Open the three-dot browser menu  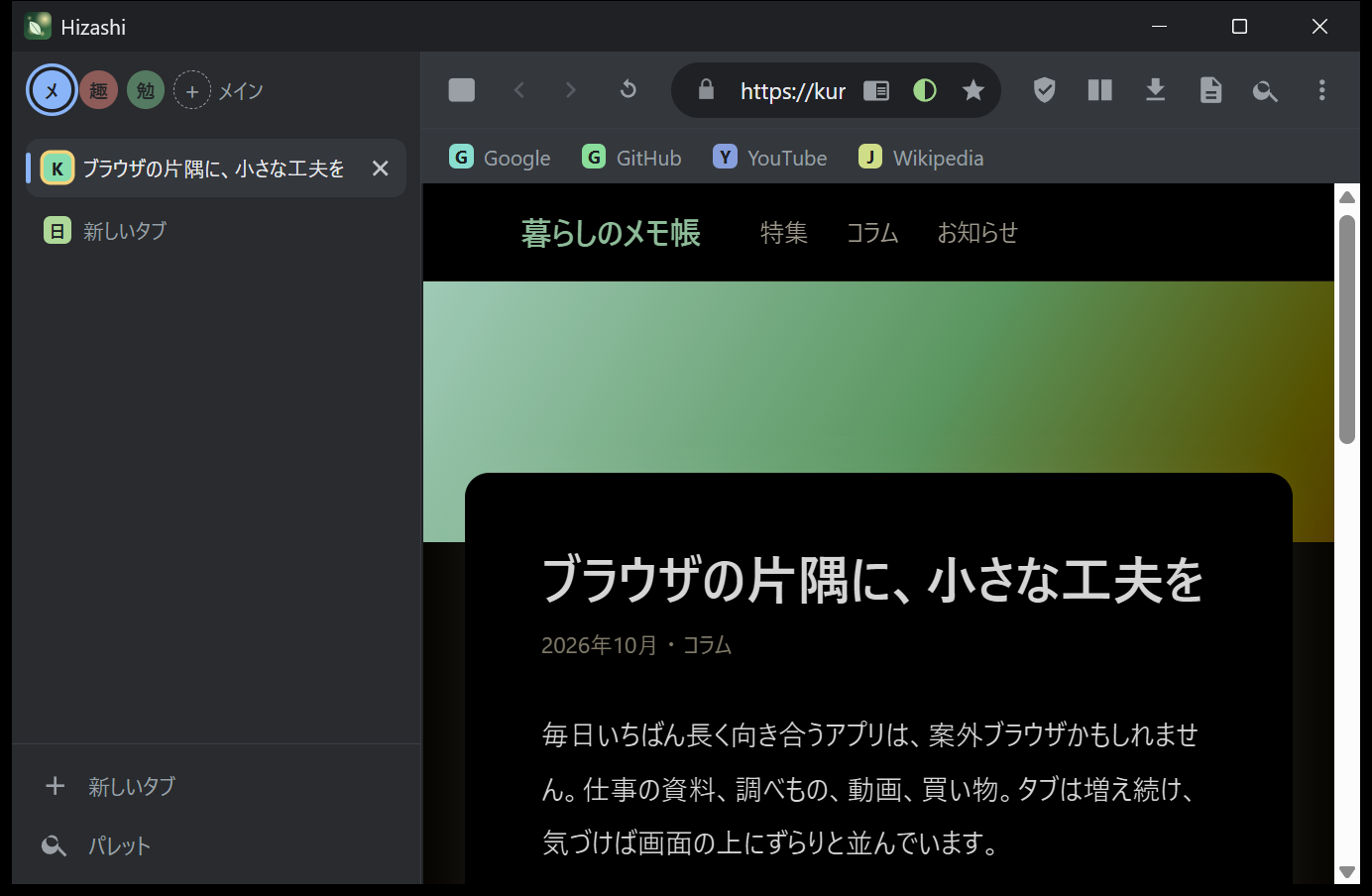(1321, 90)
